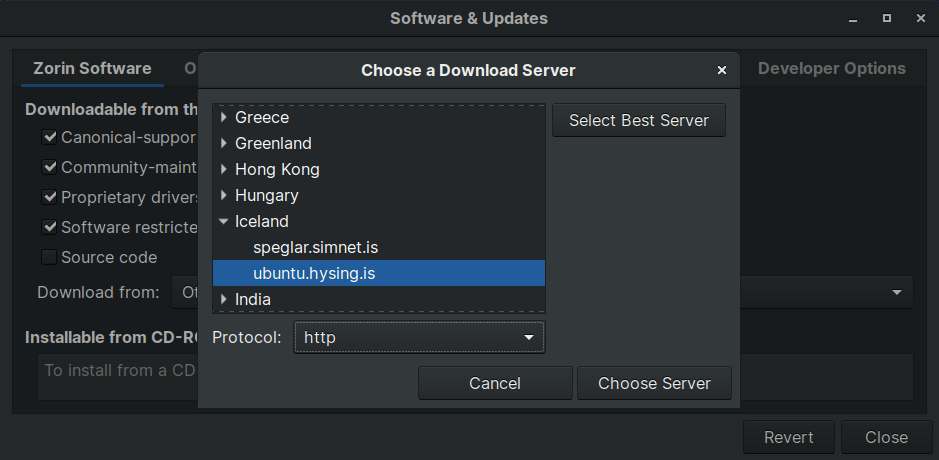Click the Revert button
Image resolution: width=939 pixels, height=460 pixels.
coord(789,437)
